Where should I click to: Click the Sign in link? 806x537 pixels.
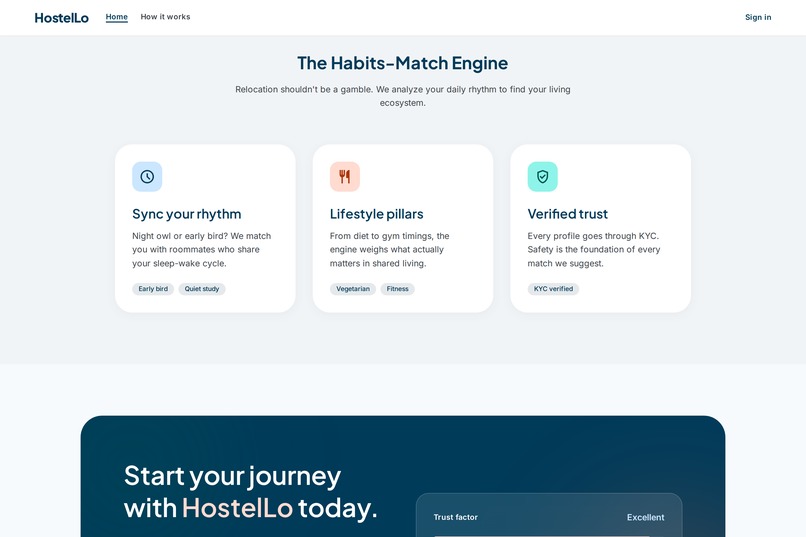[x=758, y=17]
